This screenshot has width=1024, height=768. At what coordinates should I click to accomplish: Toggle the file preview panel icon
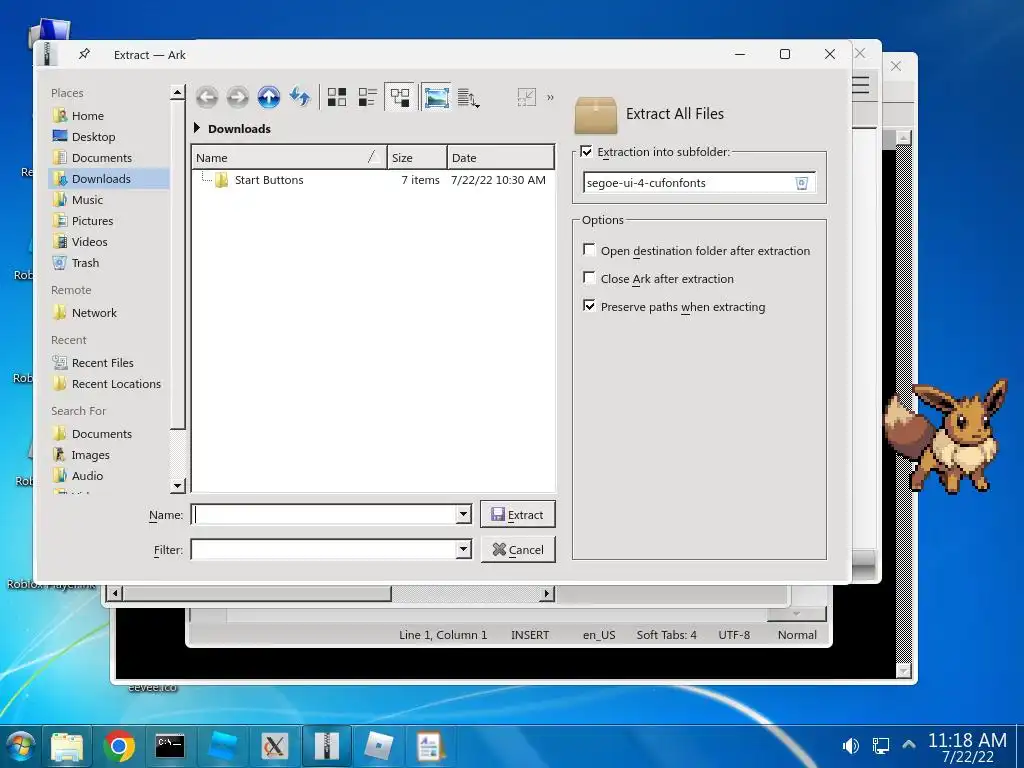coord(436,97)
